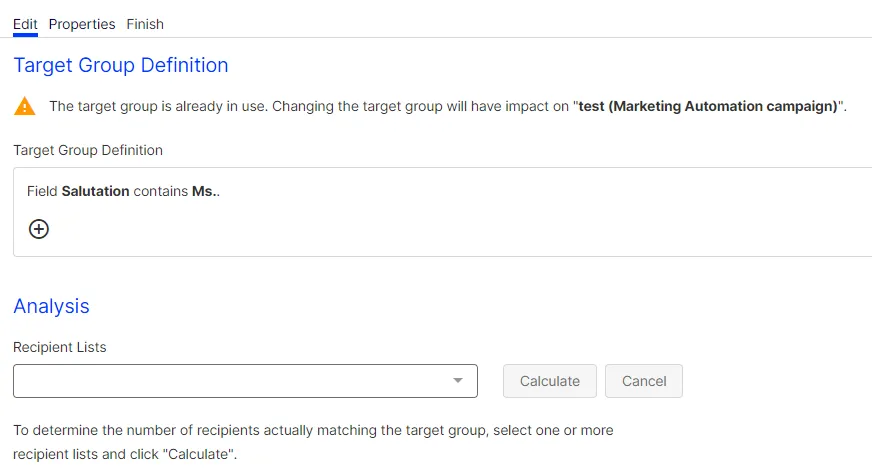The height and width of the screenshot is (475, 872).
Task: Click the Recipient Lists field label
Action: pos(60,347)
